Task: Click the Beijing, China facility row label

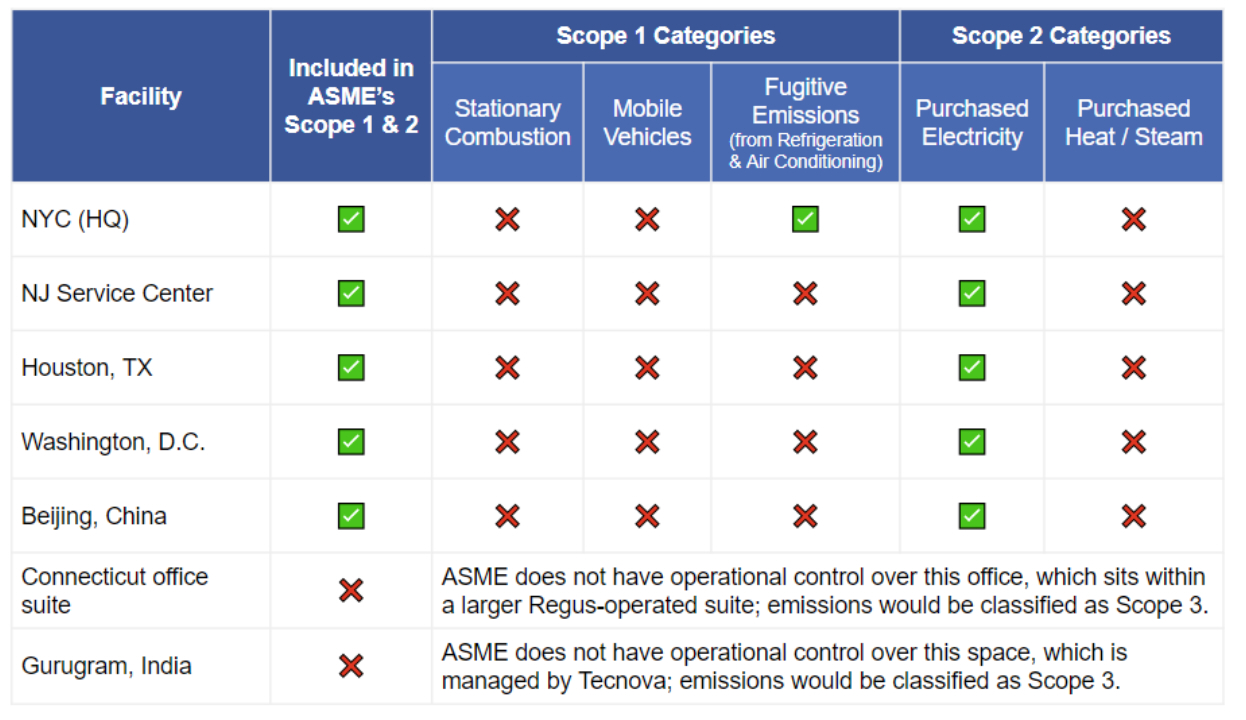Action: pyautogui.click(x=94, y=516)
